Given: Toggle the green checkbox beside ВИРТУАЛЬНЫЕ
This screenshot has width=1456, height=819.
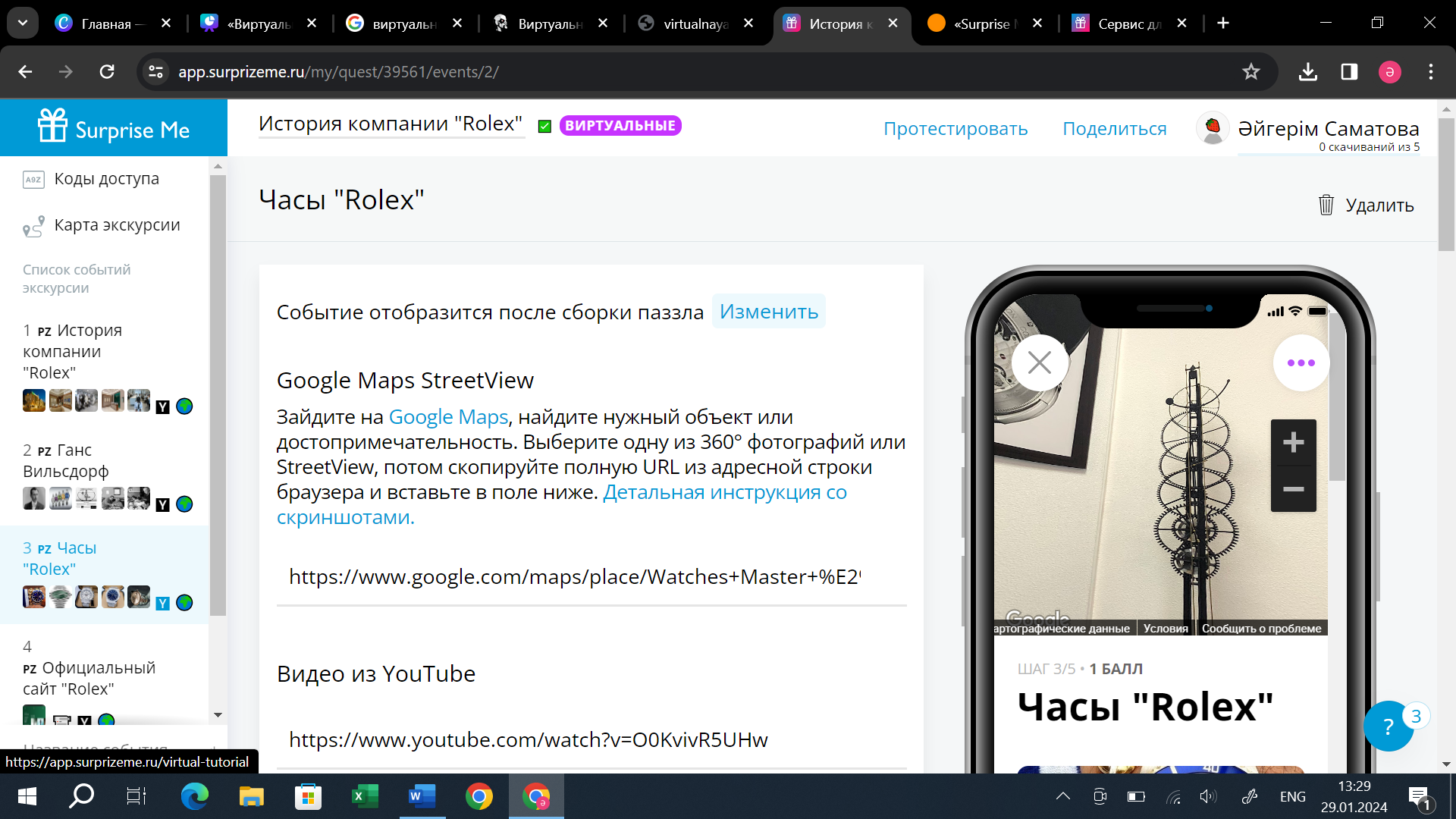Looking at the screenshot, I should coord(544,127).
